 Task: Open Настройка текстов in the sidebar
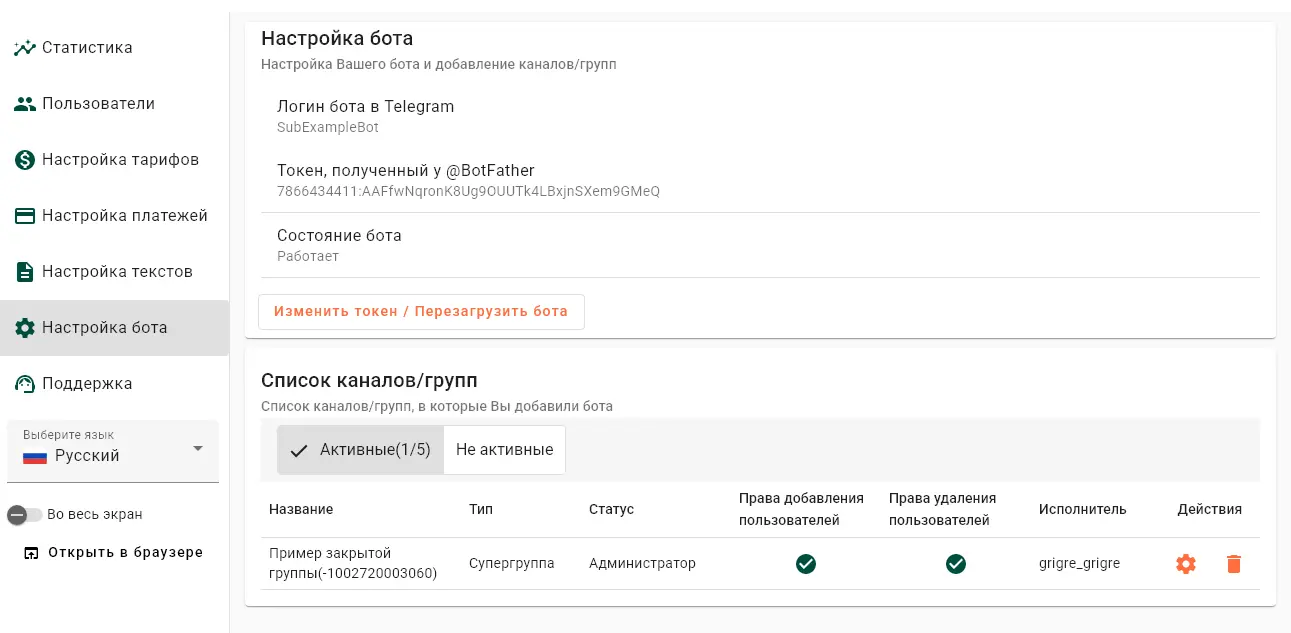click(x=114, y=272)
